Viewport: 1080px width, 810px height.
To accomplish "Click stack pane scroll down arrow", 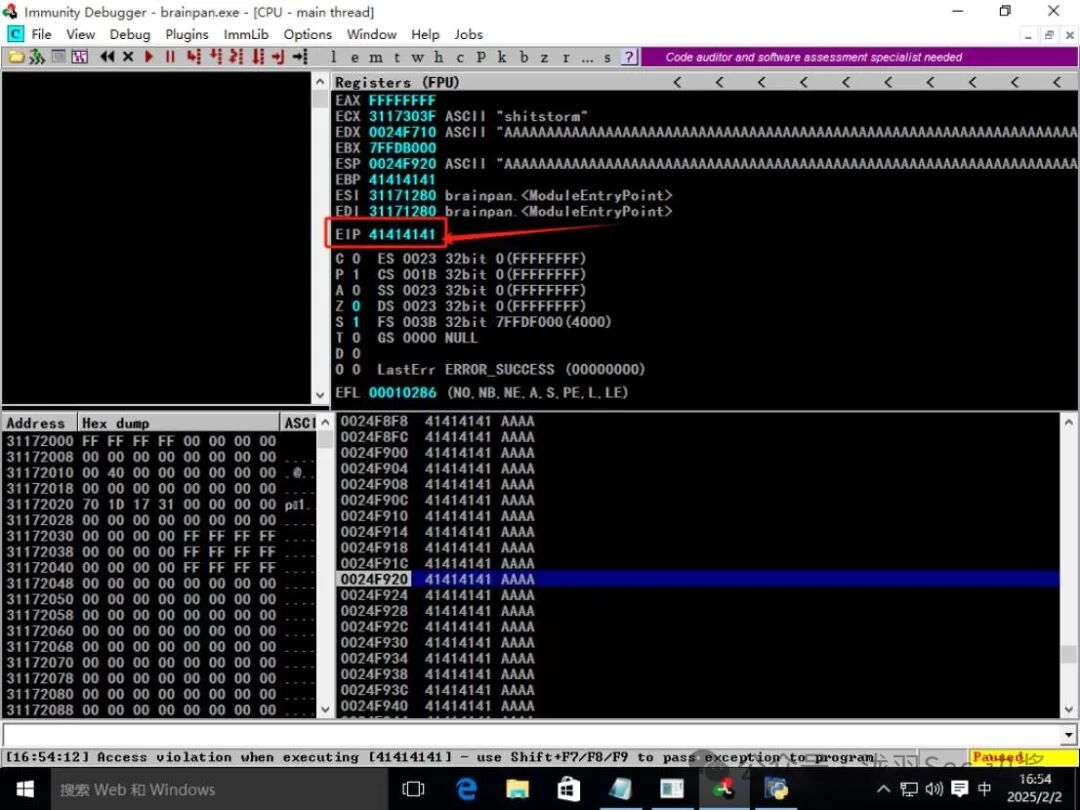I will (x=1068, y=709).
